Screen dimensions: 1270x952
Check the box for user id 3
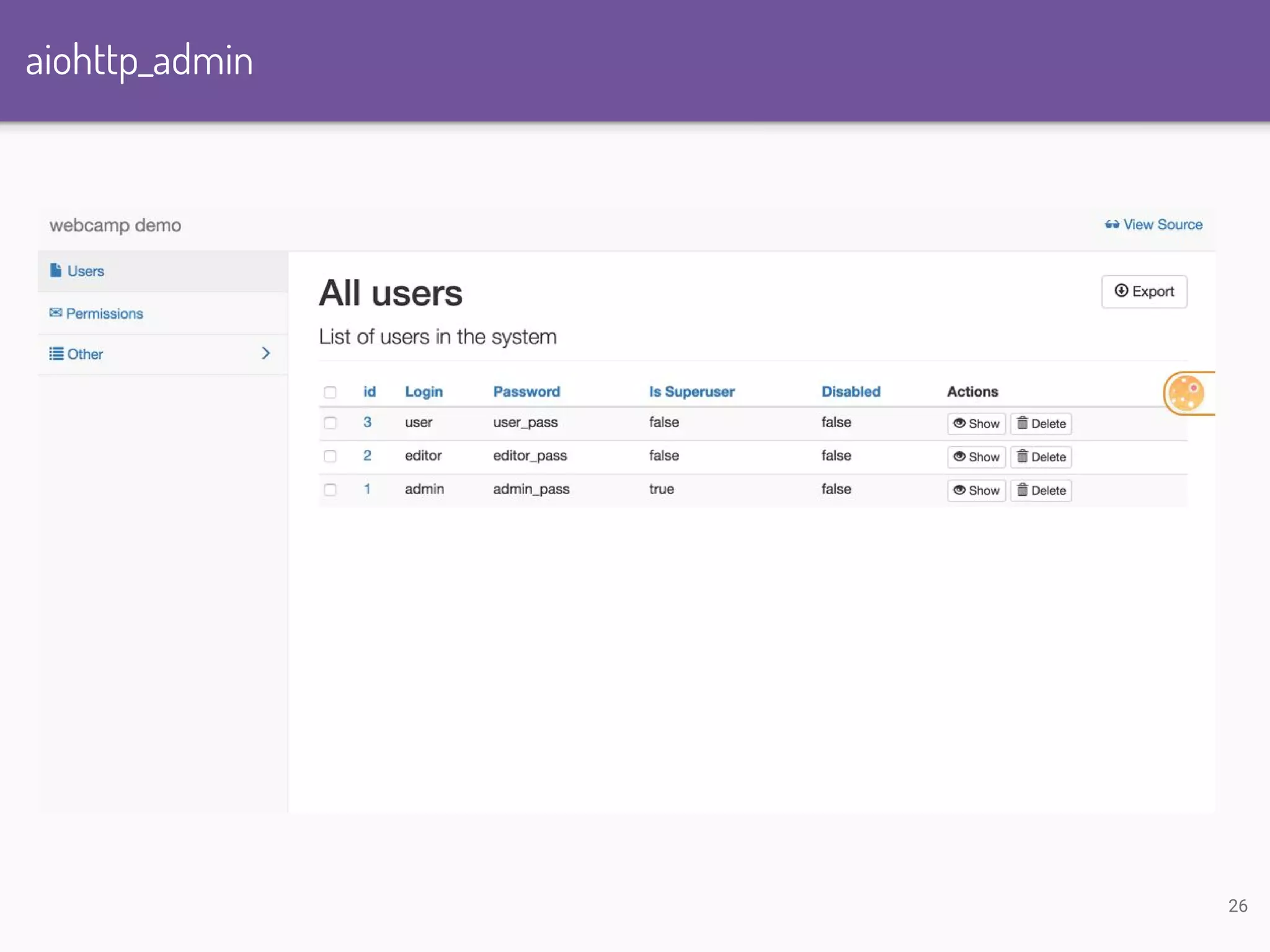pyautogui.click(x=330, y=423)
